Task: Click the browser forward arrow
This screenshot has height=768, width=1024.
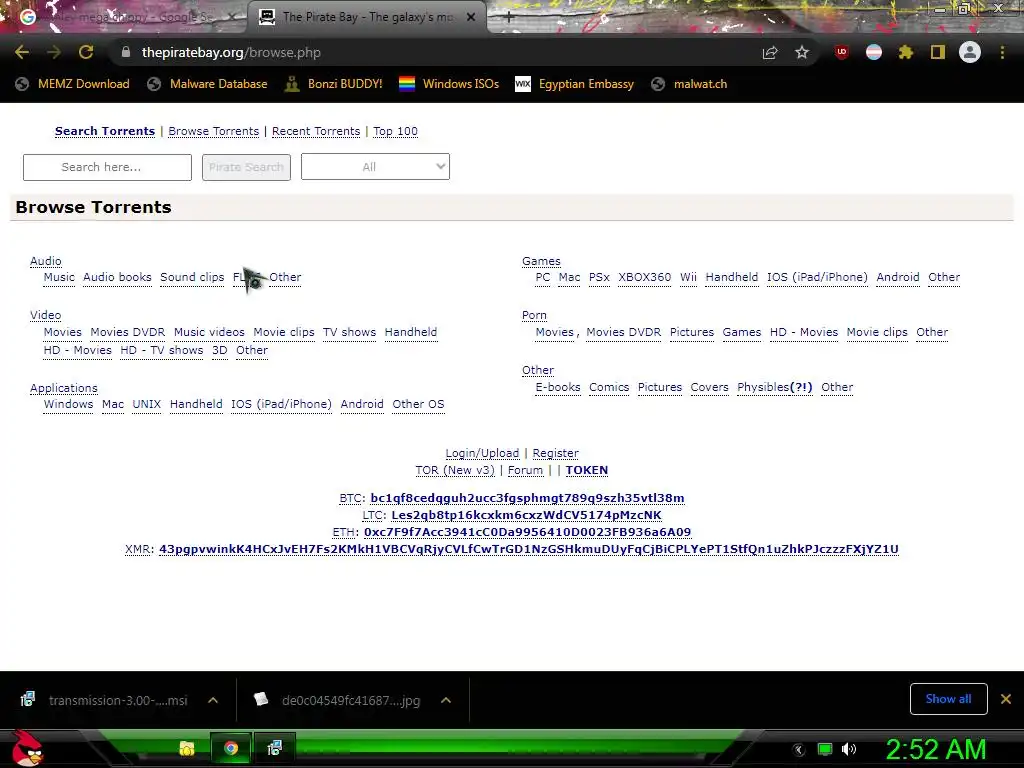Action: tap(54, 52)
